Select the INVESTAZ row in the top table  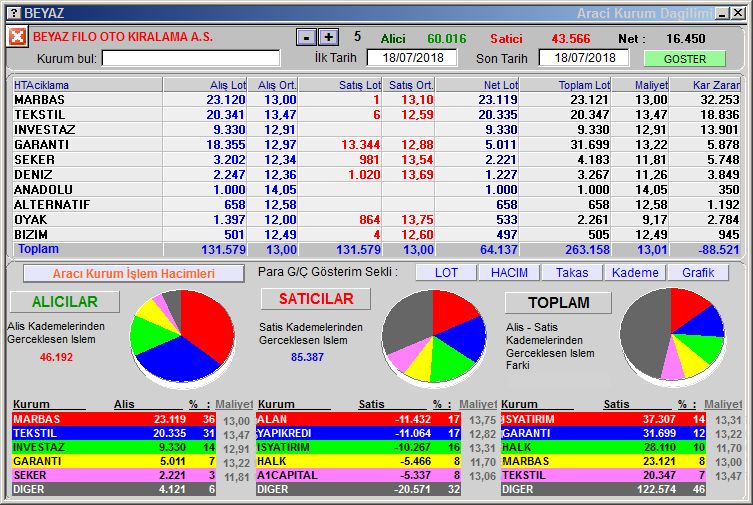coord(377,130)
